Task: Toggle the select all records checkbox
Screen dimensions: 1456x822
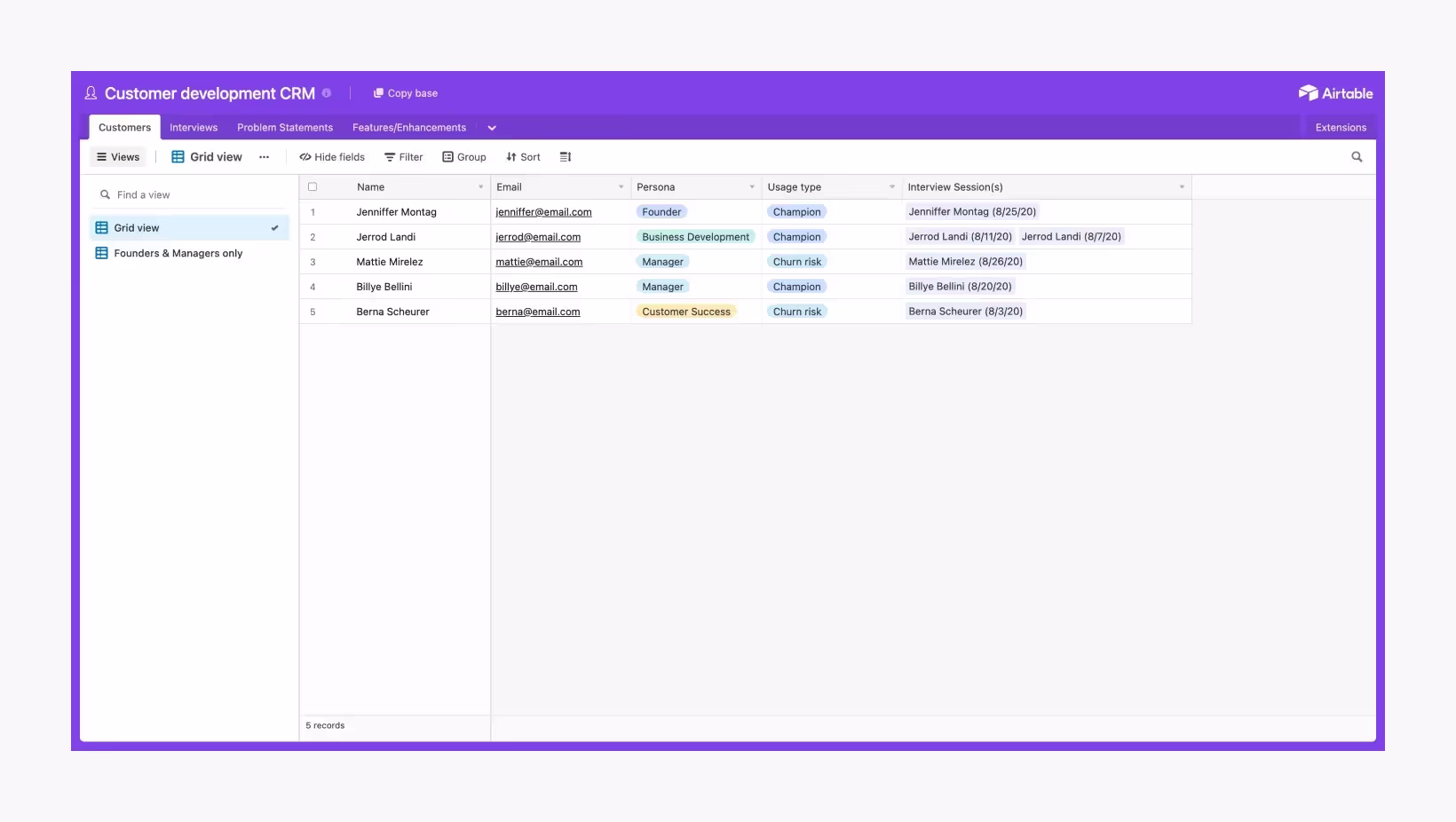Action: pyautogui.click(x=313, y=187)
